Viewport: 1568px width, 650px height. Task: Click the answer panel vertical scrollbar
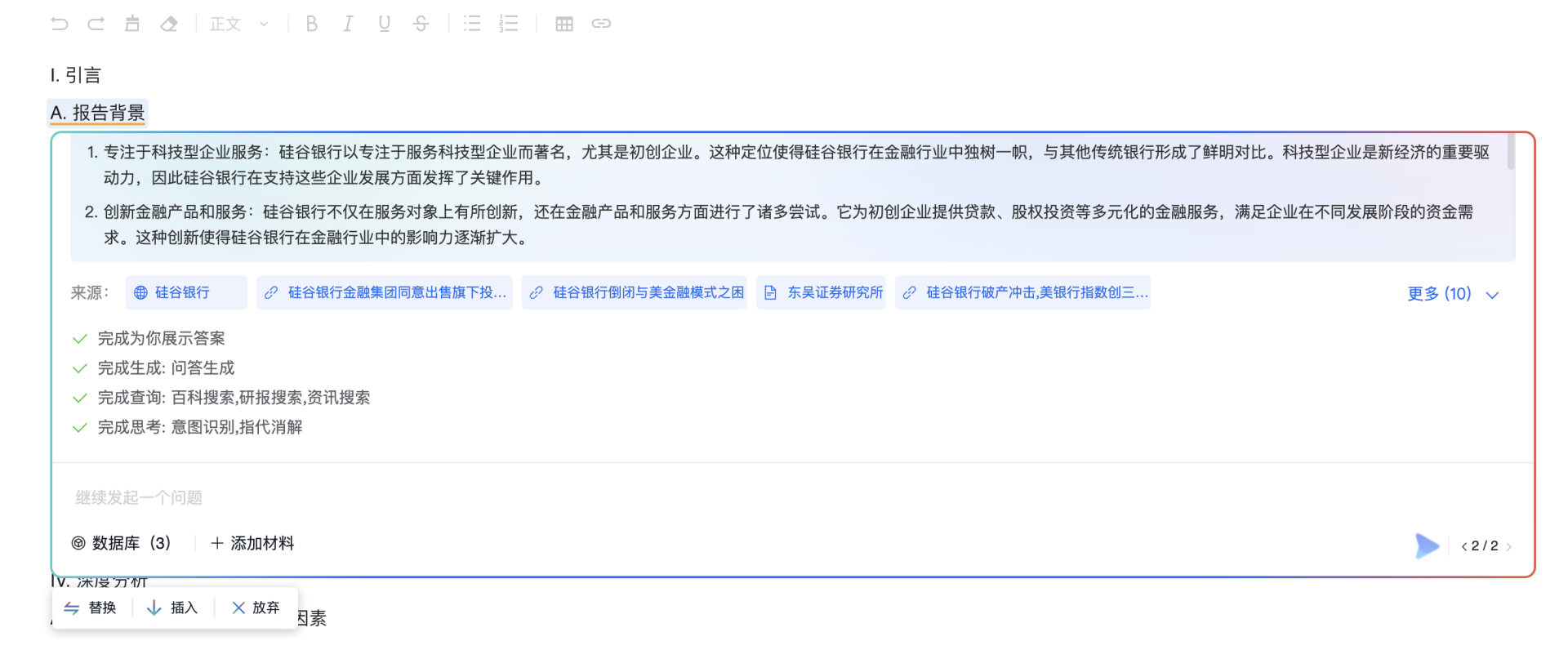(x=1511, y=153)
